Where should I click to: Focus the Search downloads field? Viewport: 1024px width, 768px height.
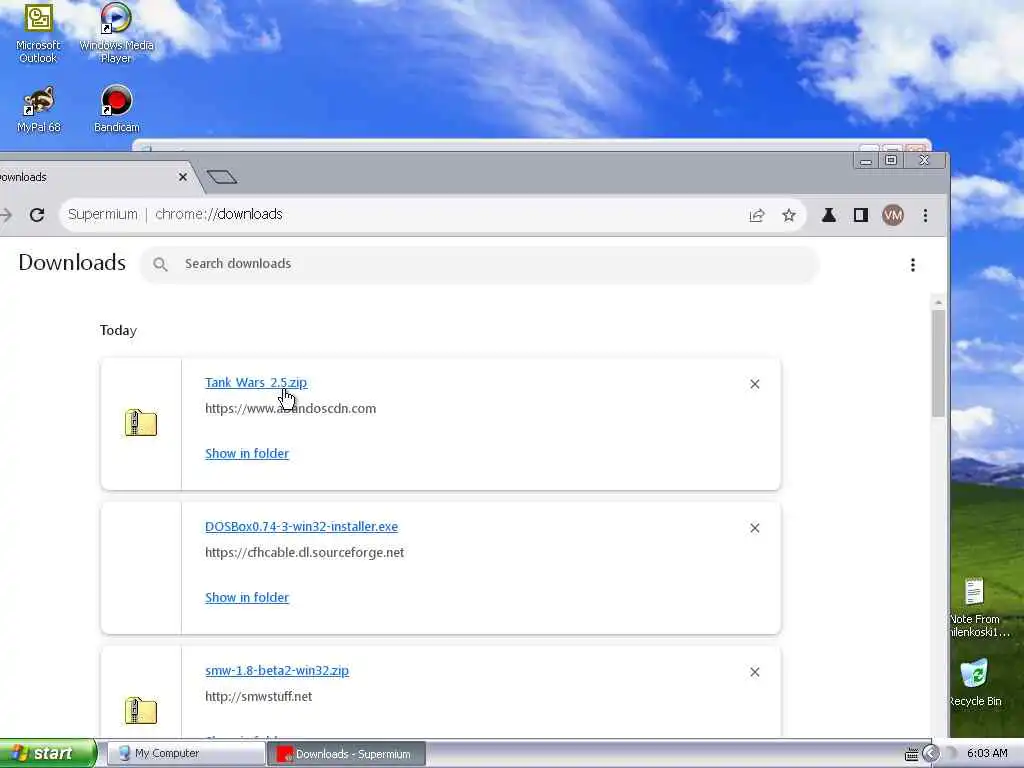click(480, 264)
